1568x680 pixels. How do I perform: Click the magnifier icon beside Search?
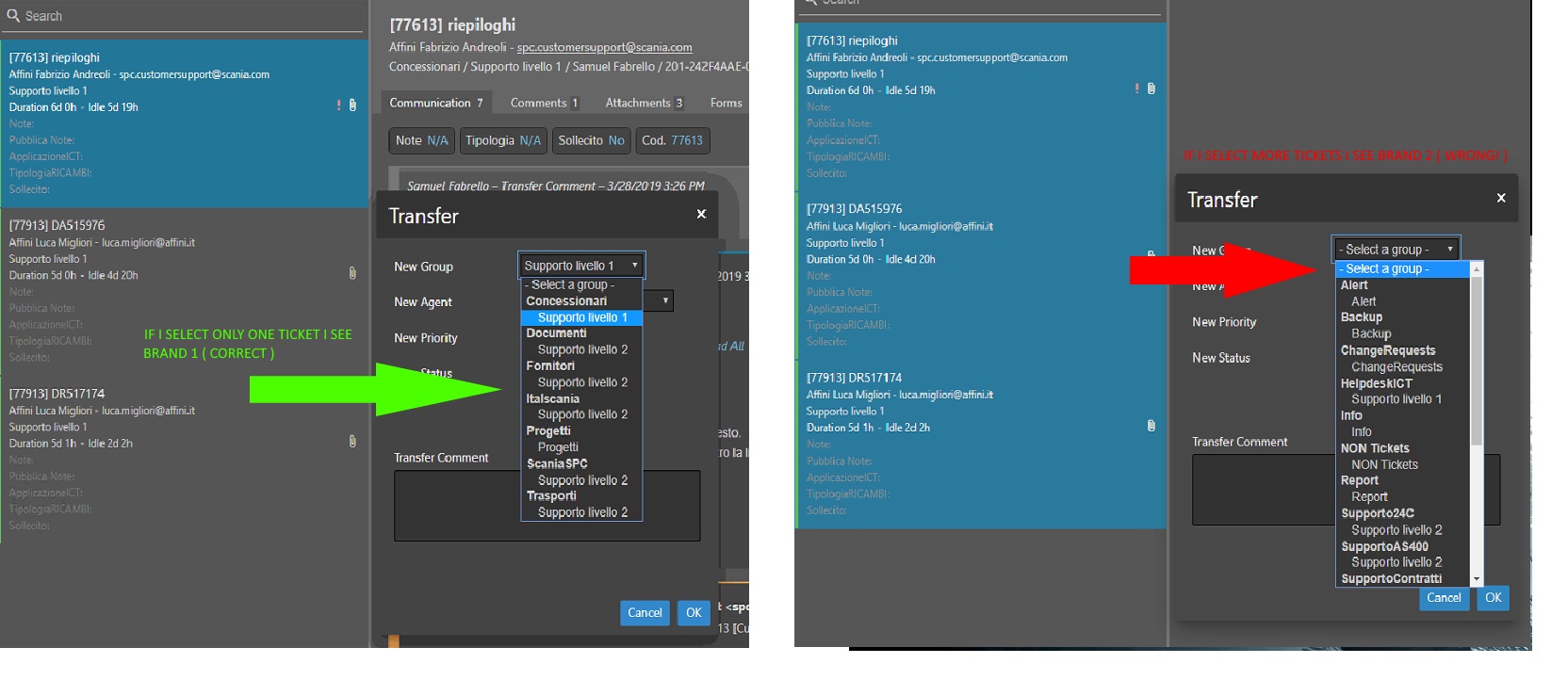[x=13, y=16]
